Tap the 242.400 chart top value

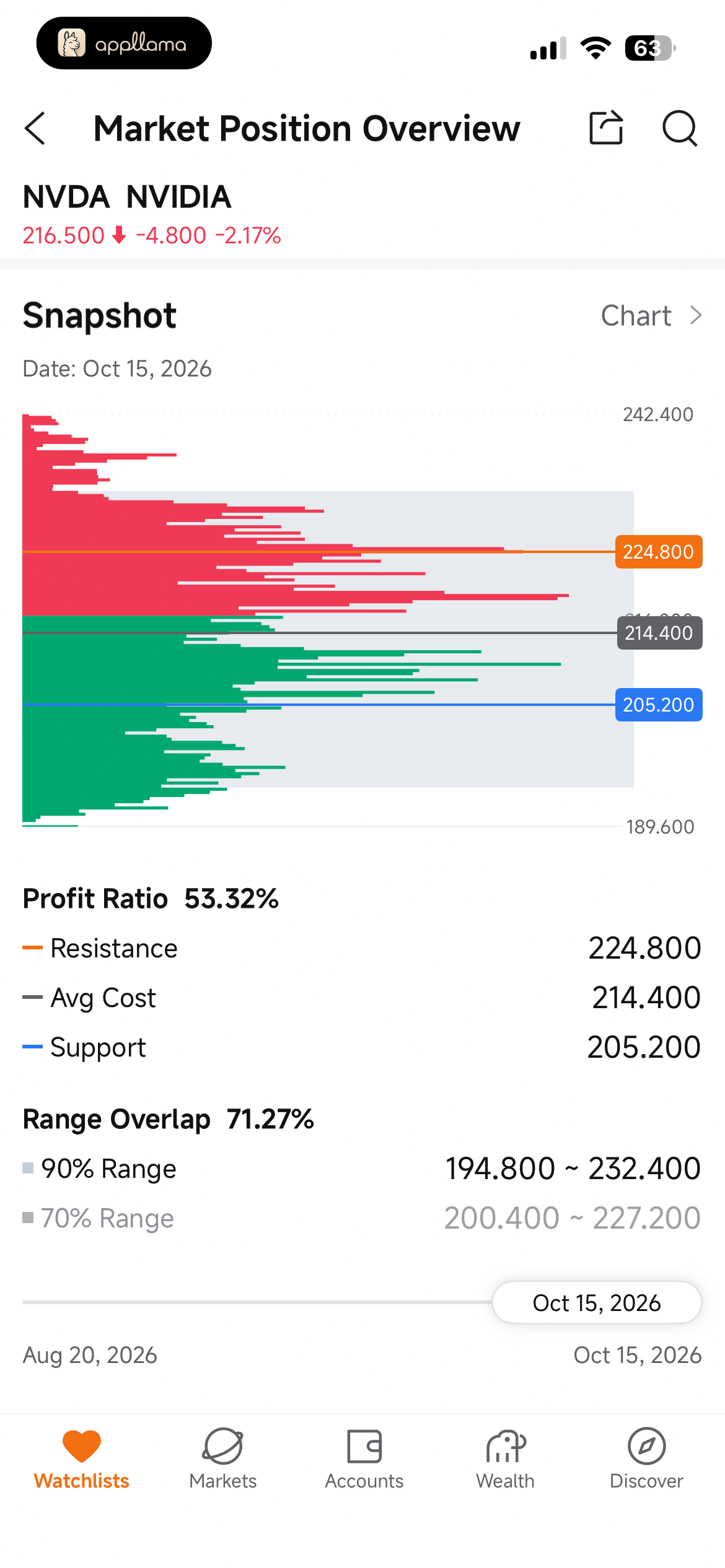[658, 414]
